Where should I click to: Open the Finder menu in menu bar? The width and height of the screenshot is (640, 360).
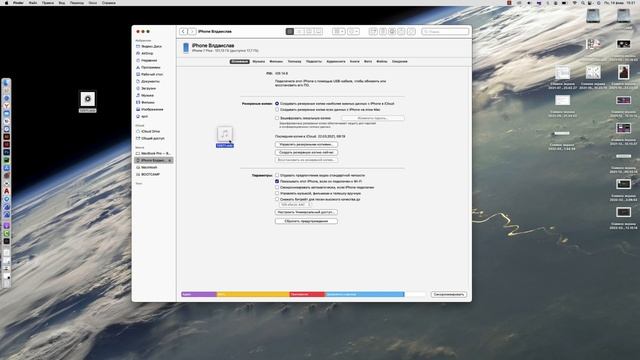click(18, 3)
